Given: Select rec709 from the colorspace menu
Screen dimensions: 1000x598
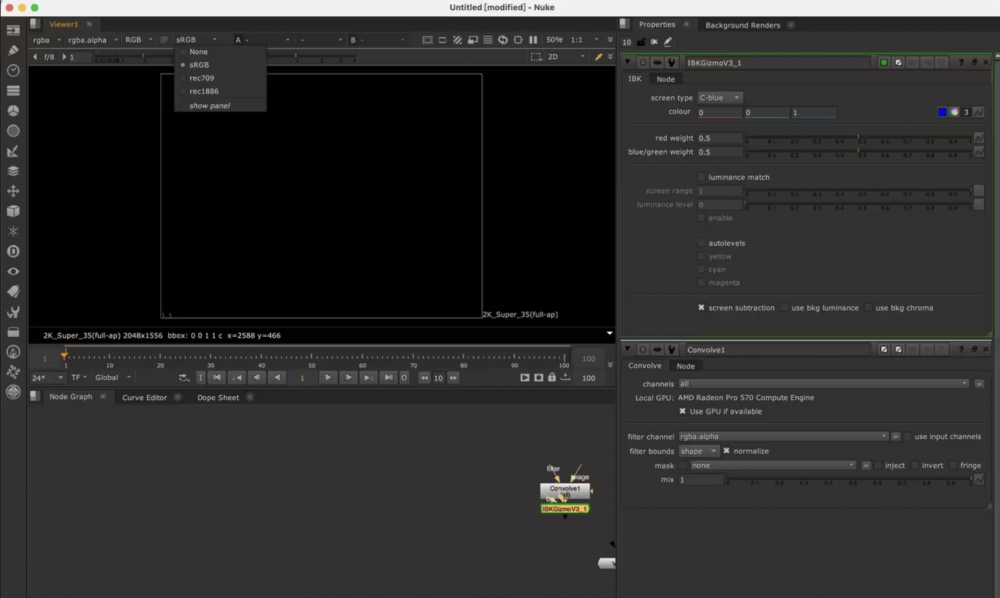Looking at the screenshot, I should (202, 78).
